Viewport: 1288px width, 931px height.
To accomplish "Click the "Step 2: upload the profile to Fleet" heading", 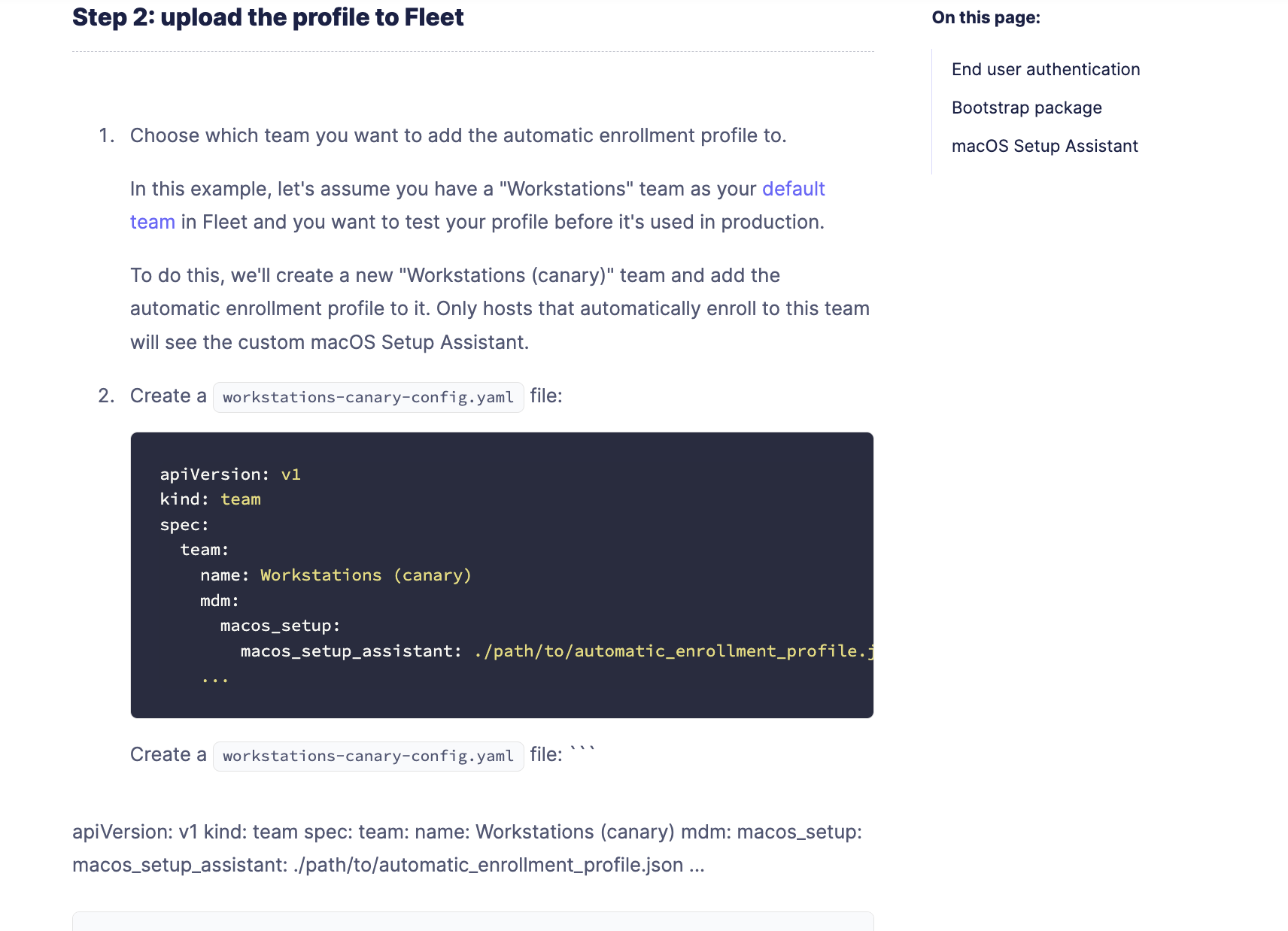I will [x=268, y=17].
